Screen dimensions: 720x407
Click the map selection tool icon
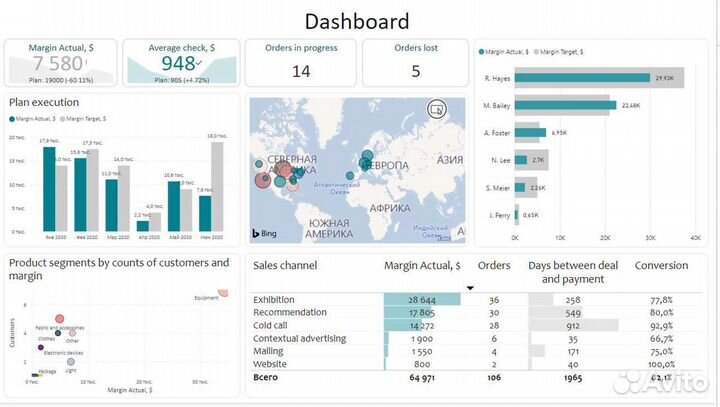pos(436,109)
